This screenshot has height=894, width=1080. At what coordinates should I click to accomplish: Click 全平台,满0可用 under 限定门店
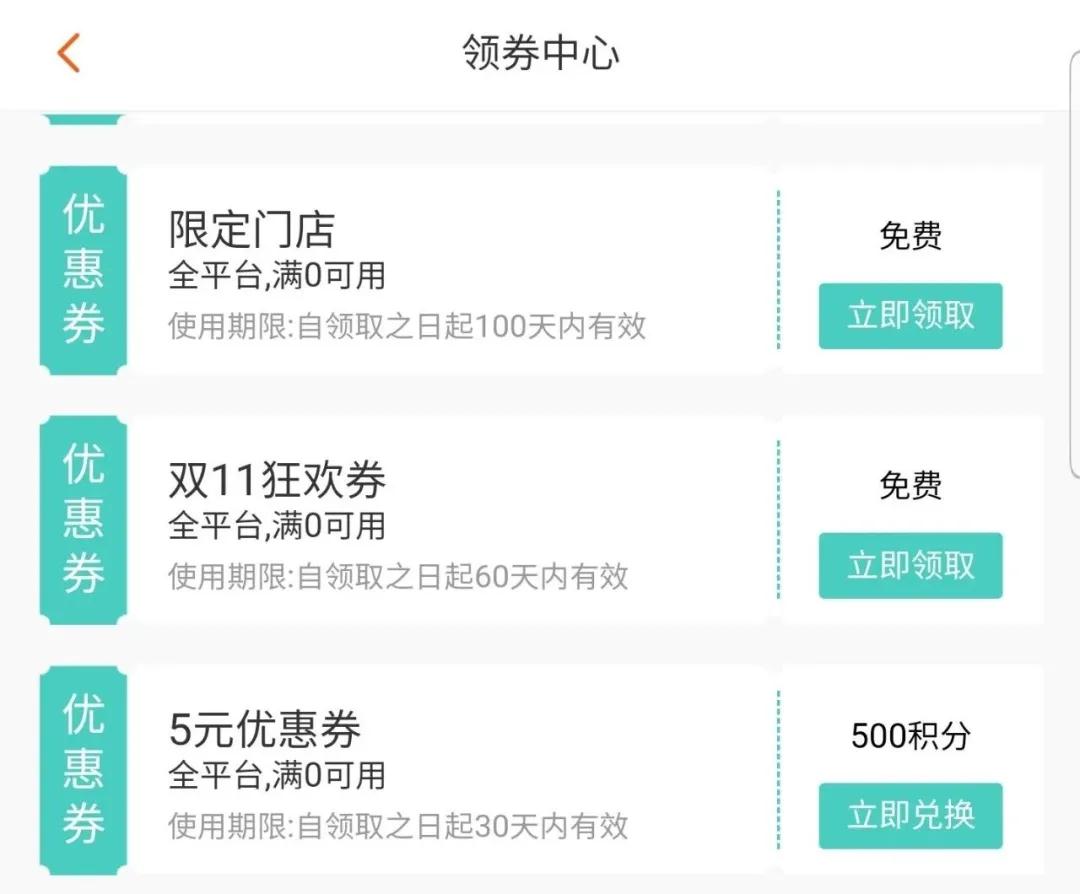[x=277, y=276]
